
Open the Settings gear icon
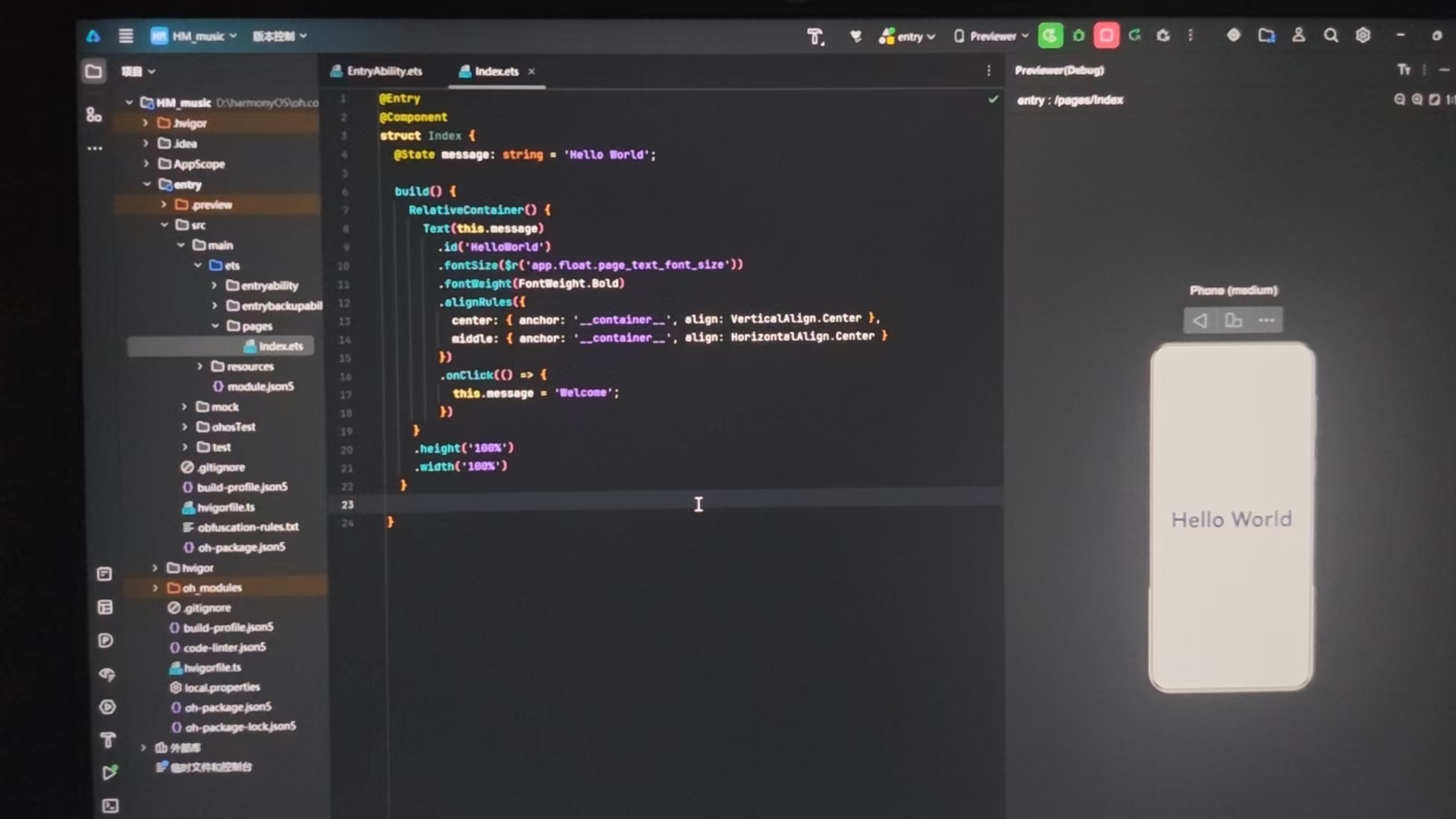[1363, 36]
